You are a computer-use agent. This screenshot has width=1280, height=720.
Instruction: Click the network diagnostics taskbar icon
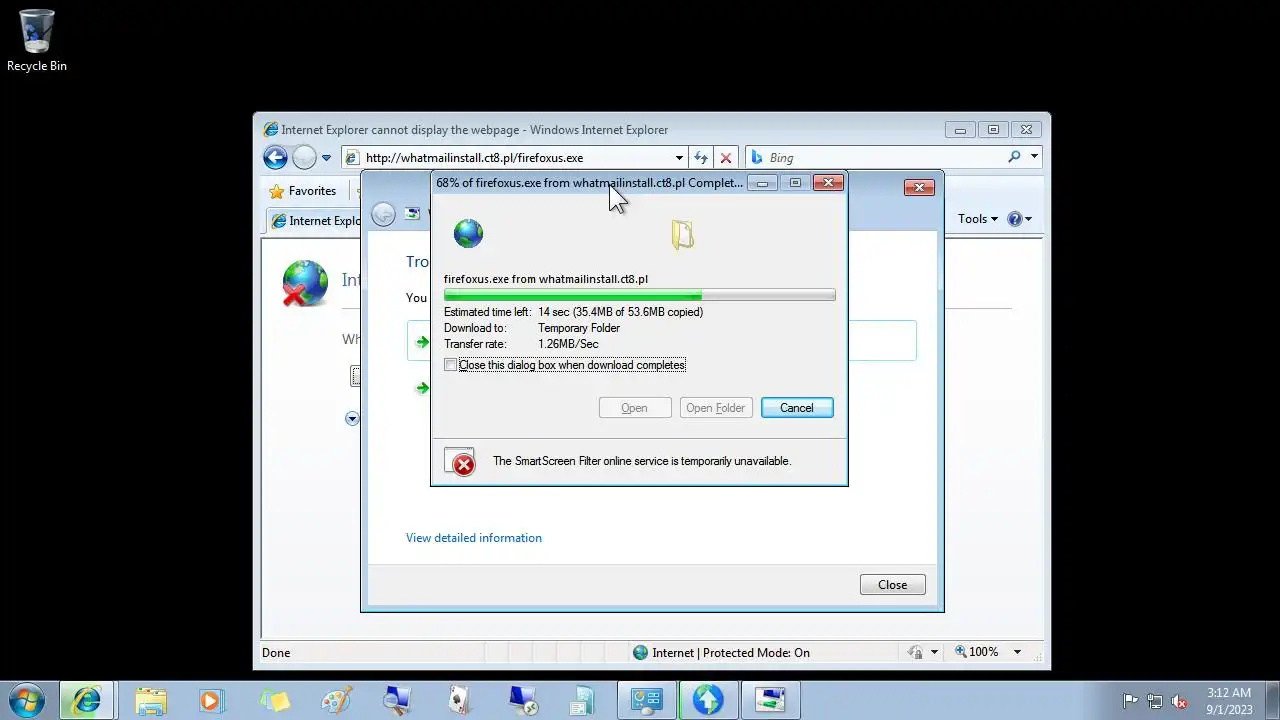[x=770, y=700]
